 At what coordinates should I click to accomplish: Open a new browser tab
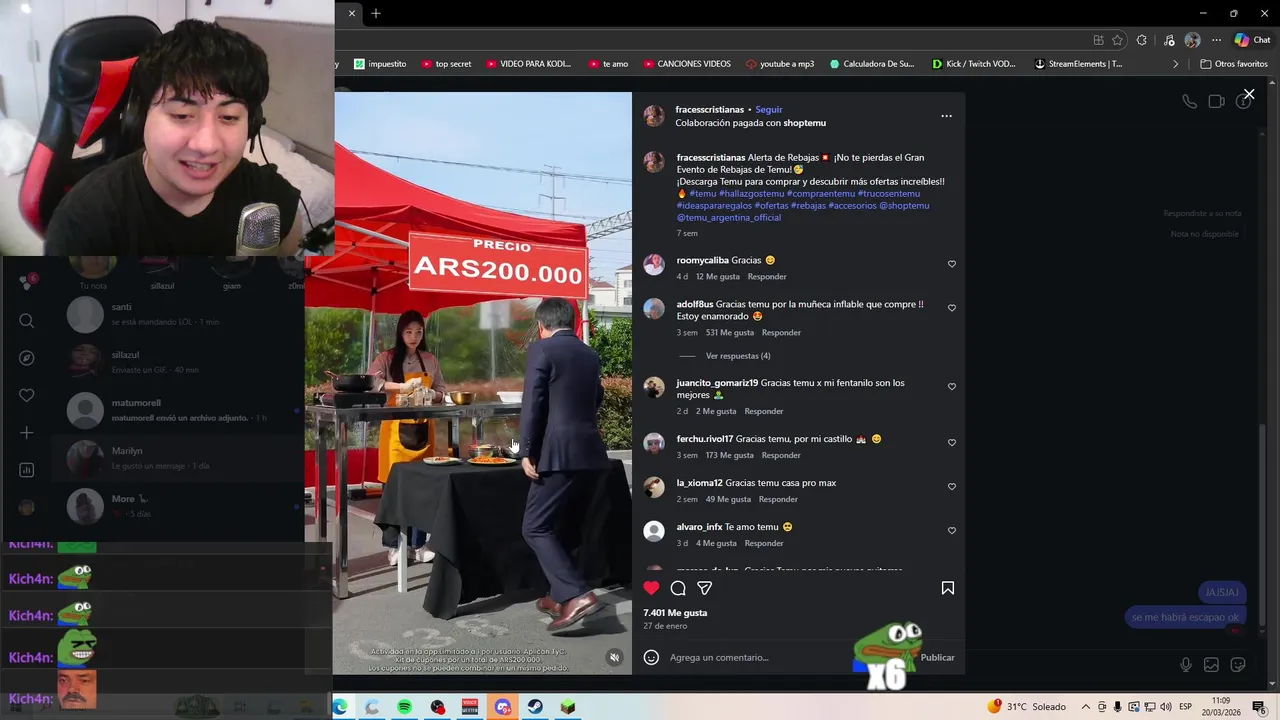(x=376, y=13)
